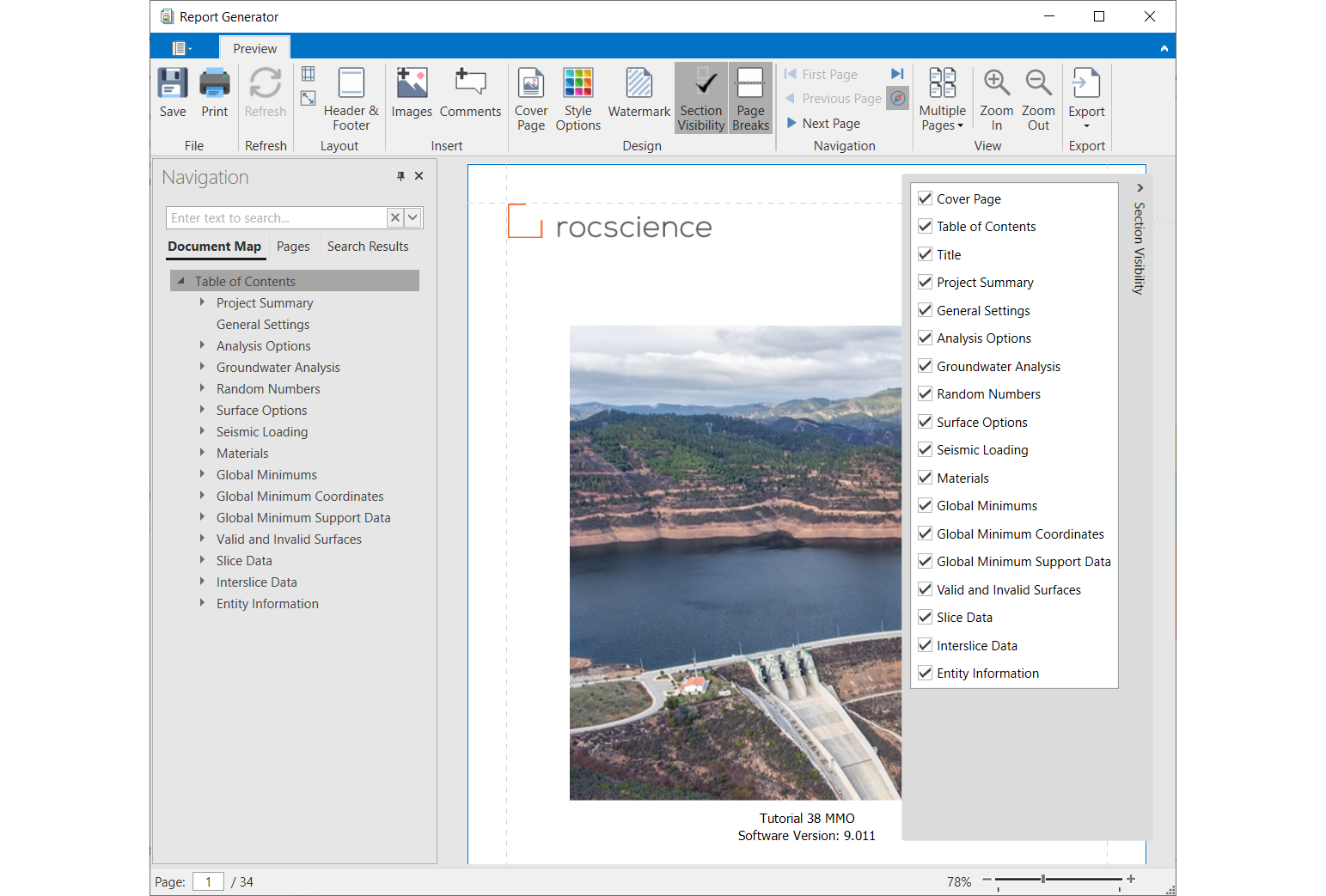Go to Next Page
The image size is (1326, 896).
click(822, 123)
